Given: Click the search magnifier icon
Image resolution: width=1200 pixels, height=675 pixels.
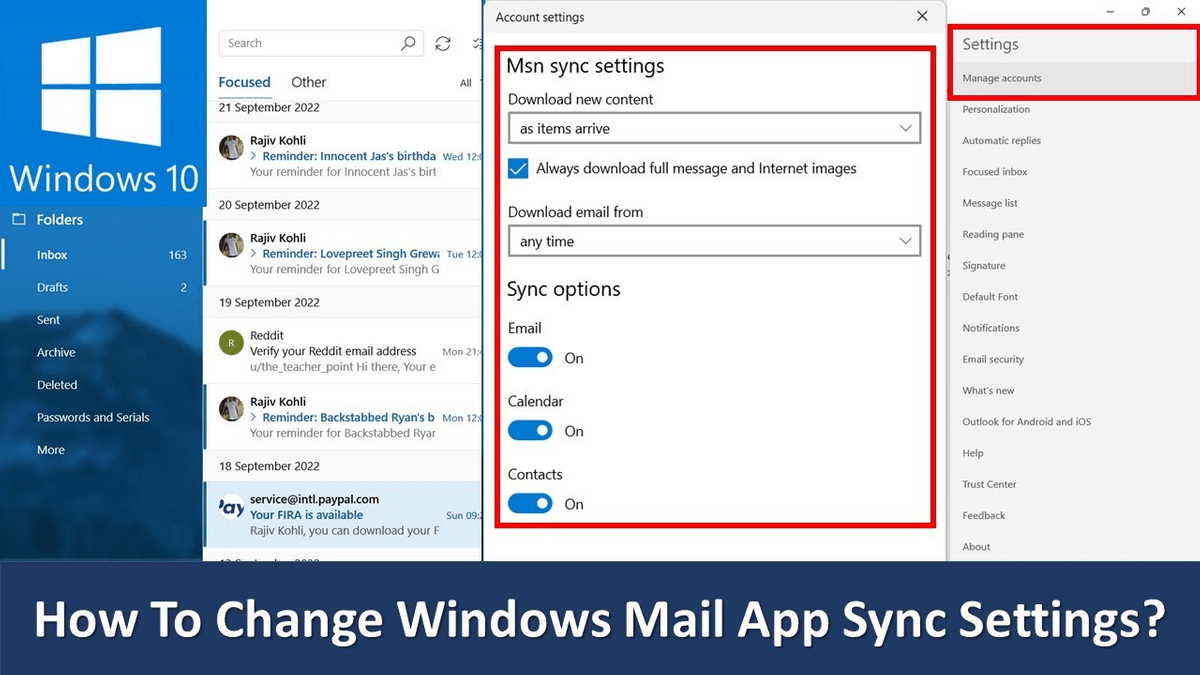Looking at the screenshot, I should point(408,43).
